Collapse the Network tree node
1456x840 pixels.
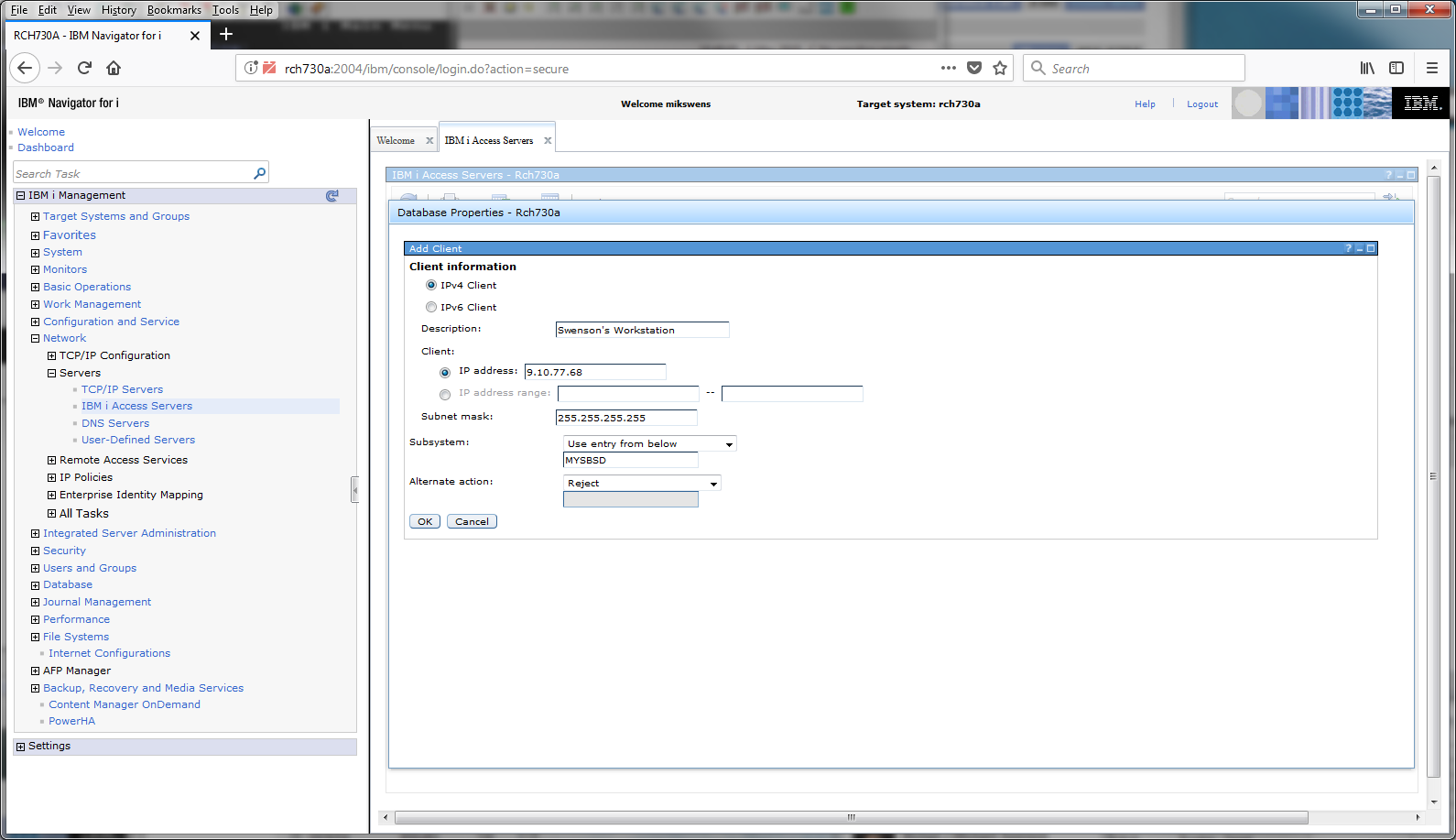(35, 339)
